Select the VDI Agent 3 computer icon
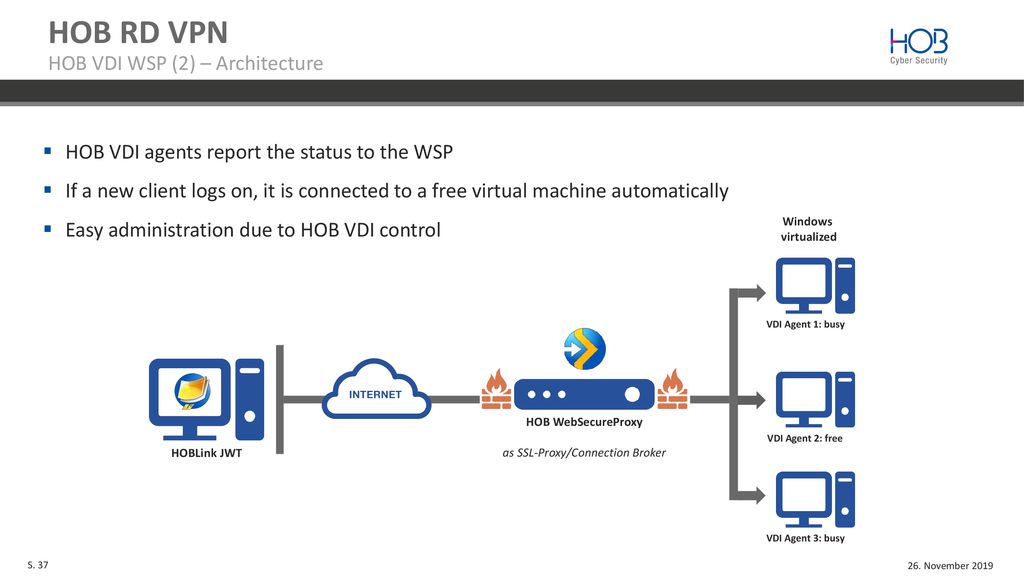Screen dimensions: 1024x576 (815, 500)
